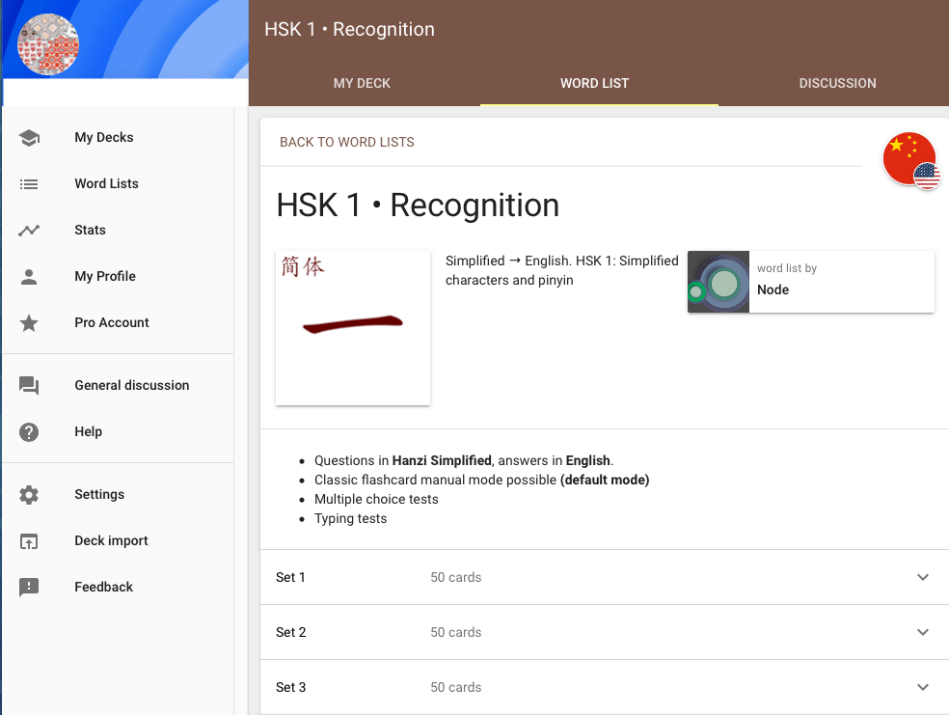Screen dimensions: 949x715
Task: Click the user avatar in sidebar header
Action: 48,44
